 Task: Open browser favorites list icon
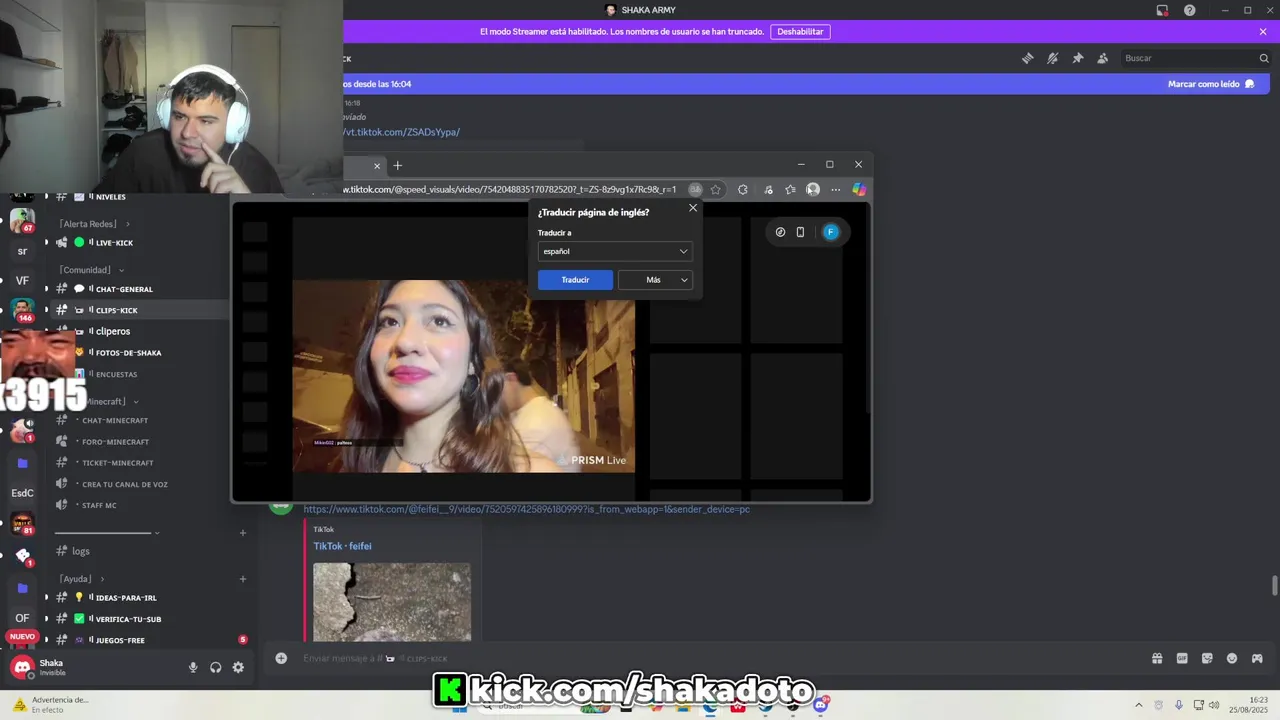[x=790, y=189]
